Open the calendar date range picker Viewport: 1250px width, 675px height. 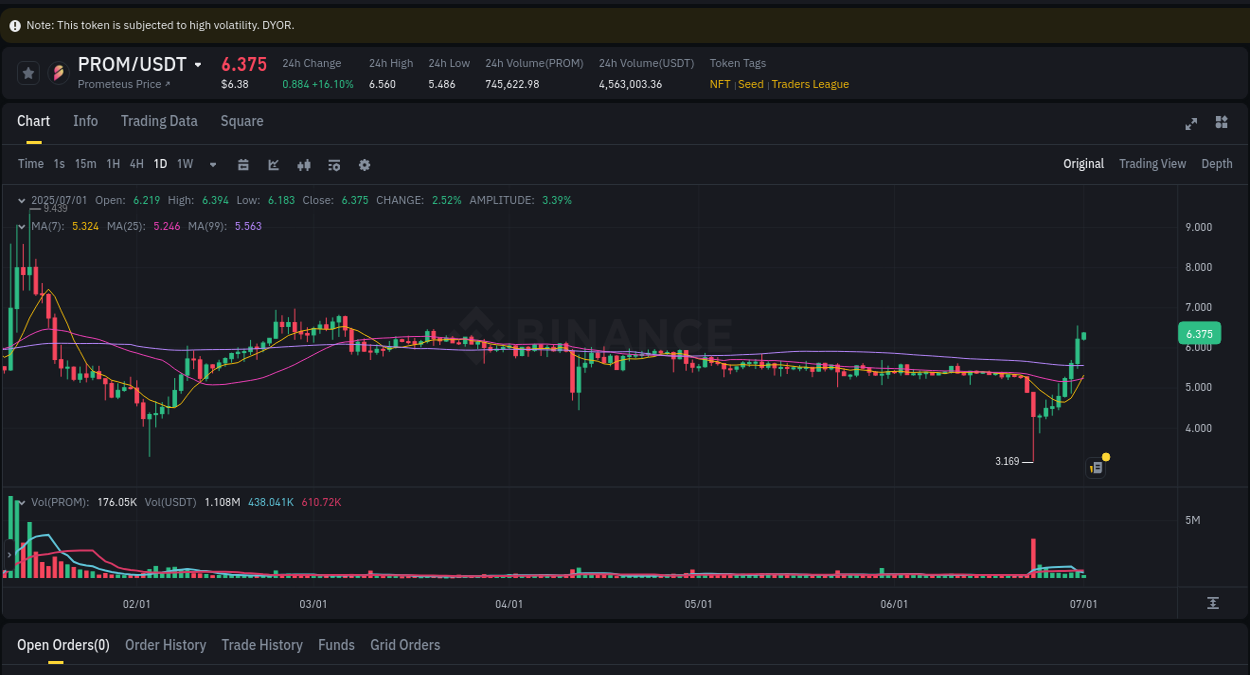[243, 164]
